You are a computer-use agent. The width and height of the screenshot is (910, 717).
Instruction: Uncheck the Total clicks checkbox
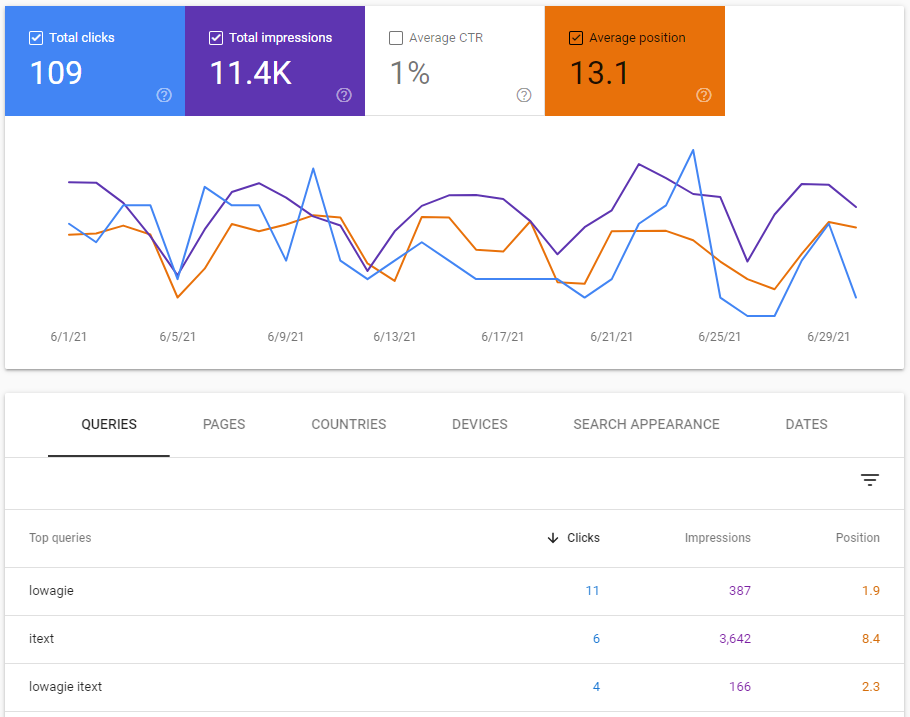click(36, 38)
